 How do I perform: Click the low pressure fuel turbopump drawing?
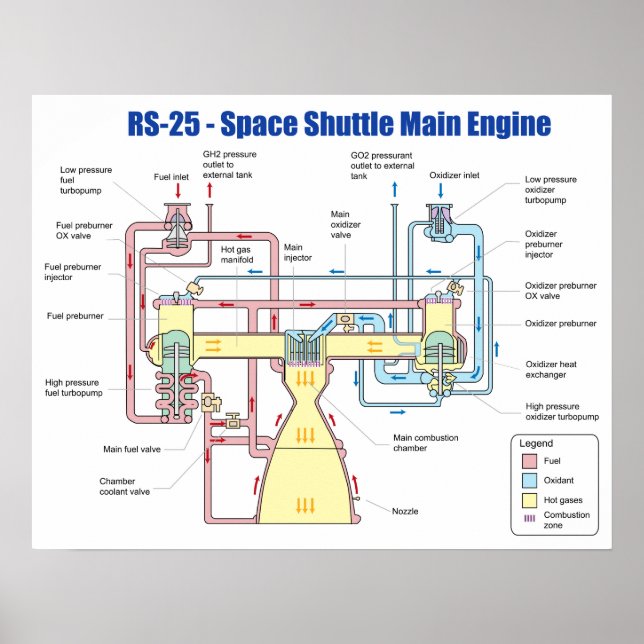click(178, 225)
